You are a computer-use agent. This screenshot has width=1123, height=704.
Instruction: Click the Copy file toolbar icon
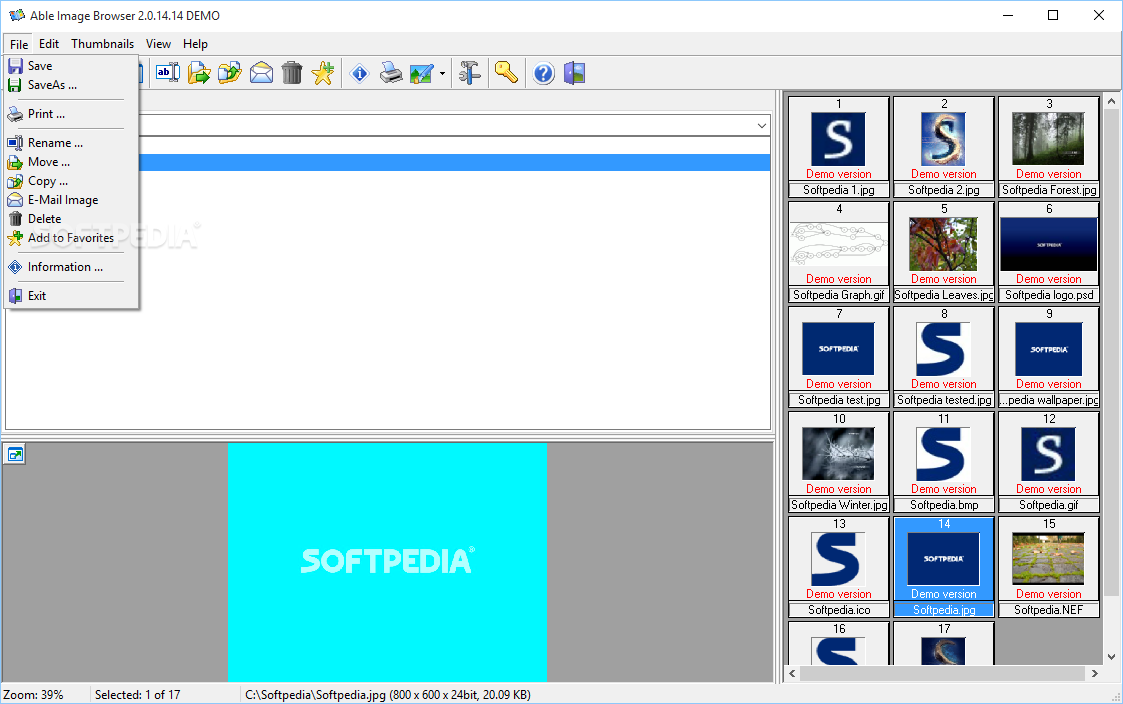[230, 72]
